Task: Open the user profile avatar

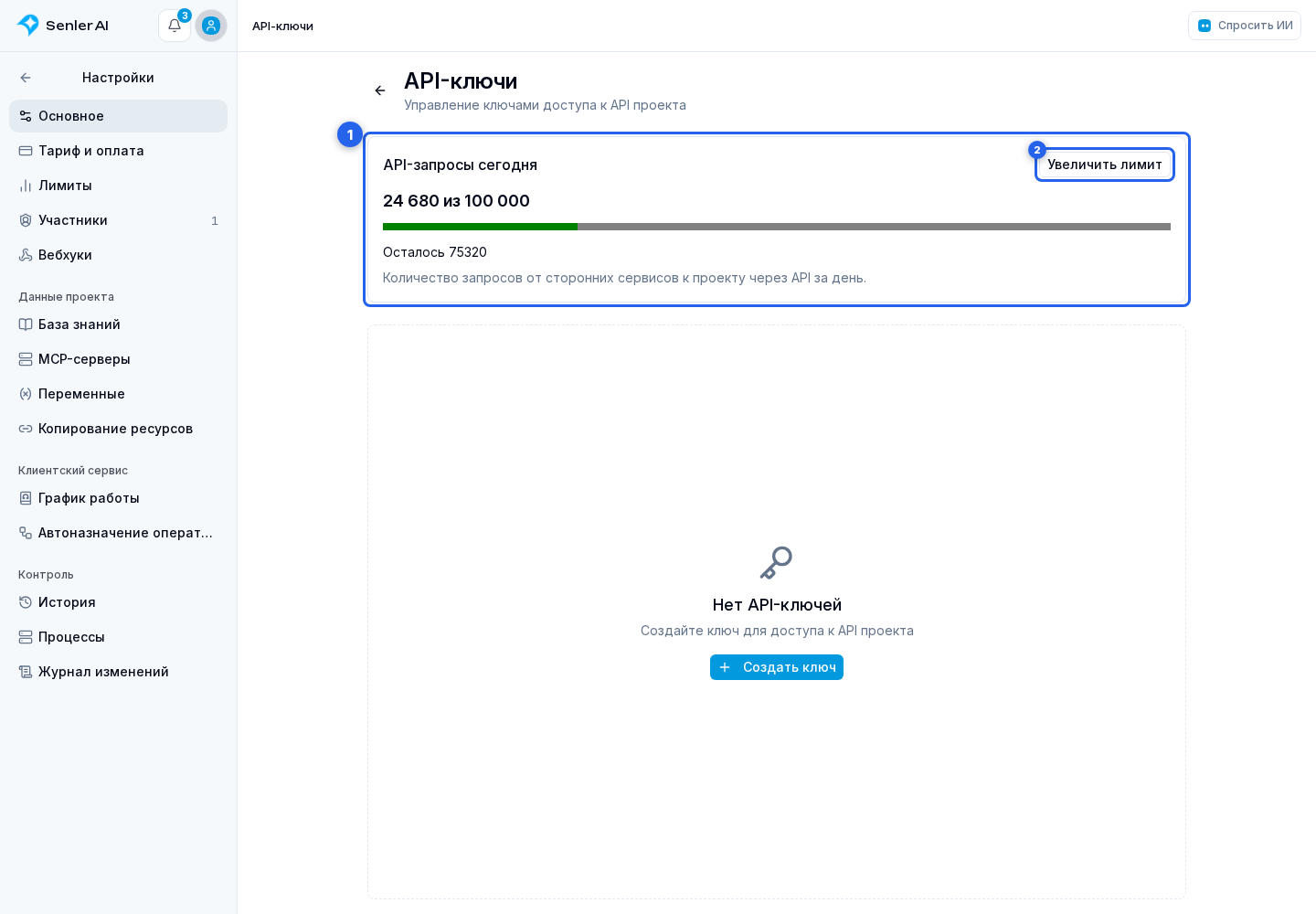Action: 211,26
